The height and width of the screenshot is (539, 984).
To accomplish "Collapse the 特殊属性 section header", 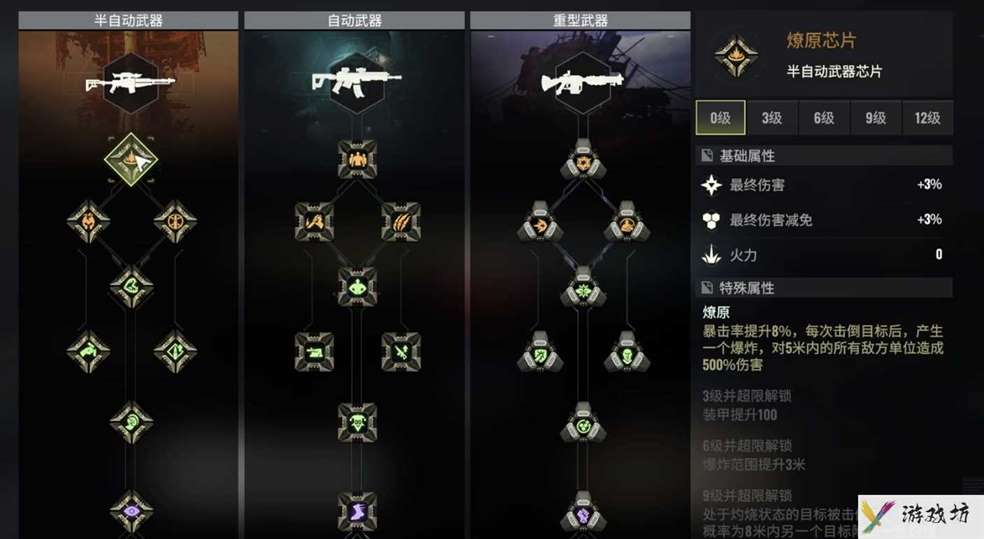I will pyautogui.click(x=824, y=288).
